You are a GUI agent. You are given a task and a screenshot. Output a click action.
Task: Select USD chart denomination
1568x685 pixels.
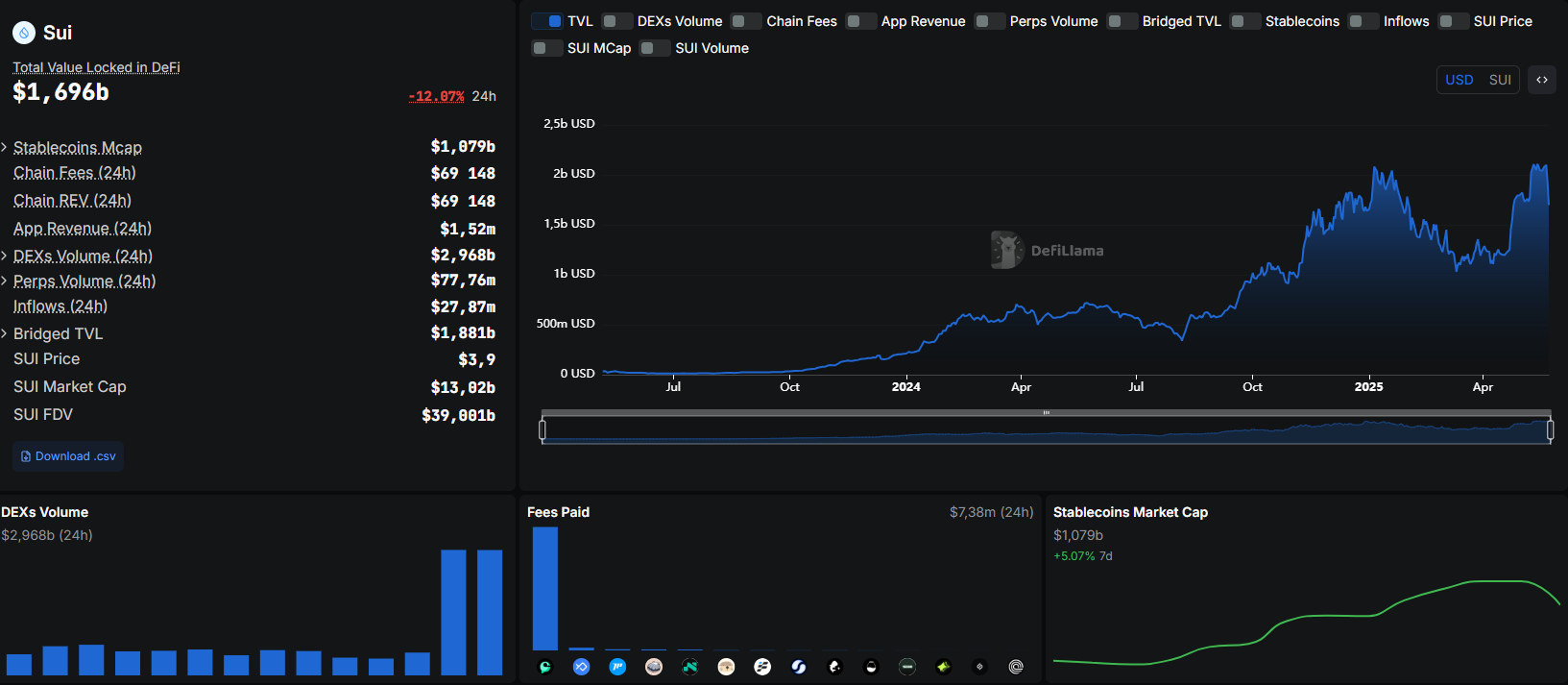[x=1459, y=80]
